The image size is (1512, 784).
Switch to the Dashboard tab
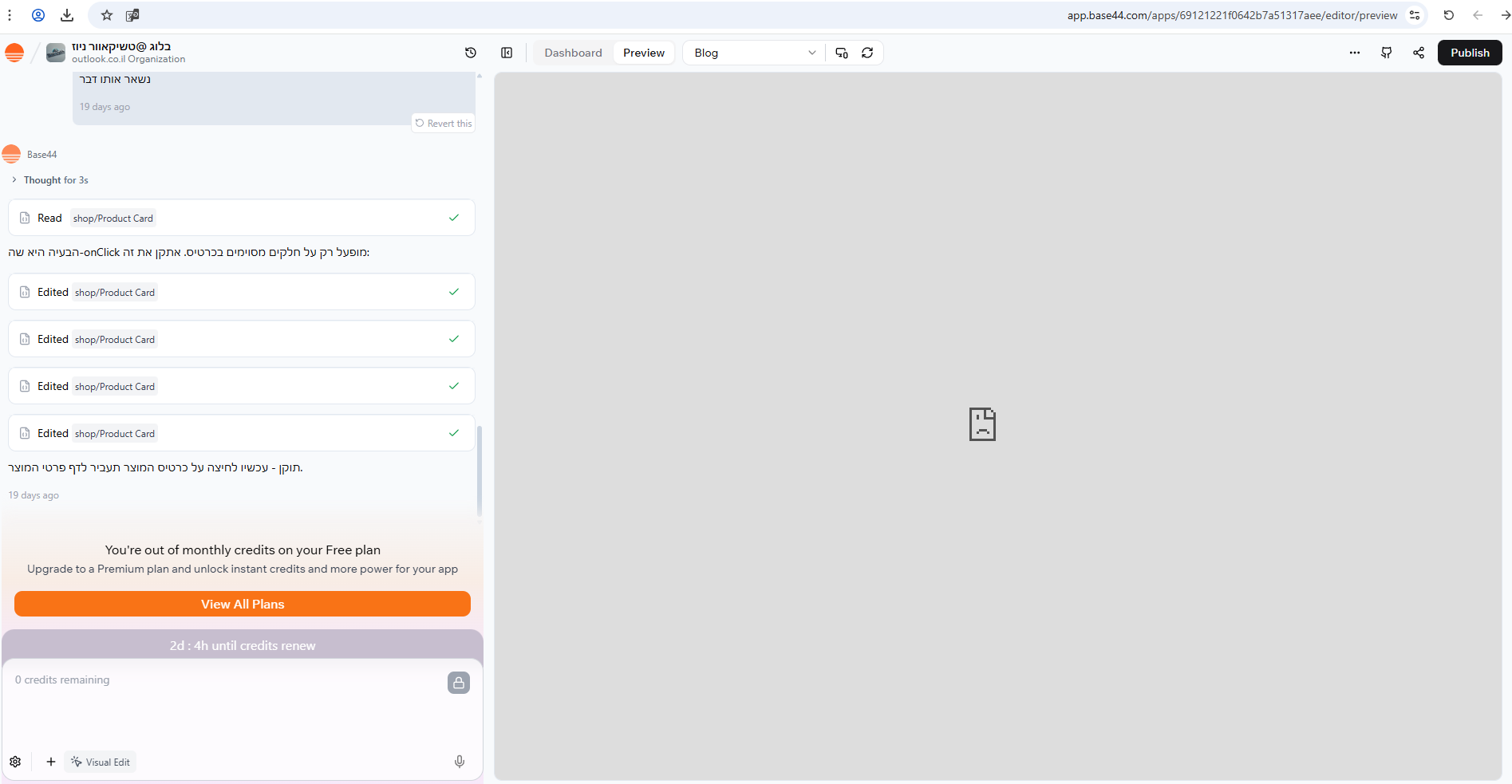pos(573,53)
